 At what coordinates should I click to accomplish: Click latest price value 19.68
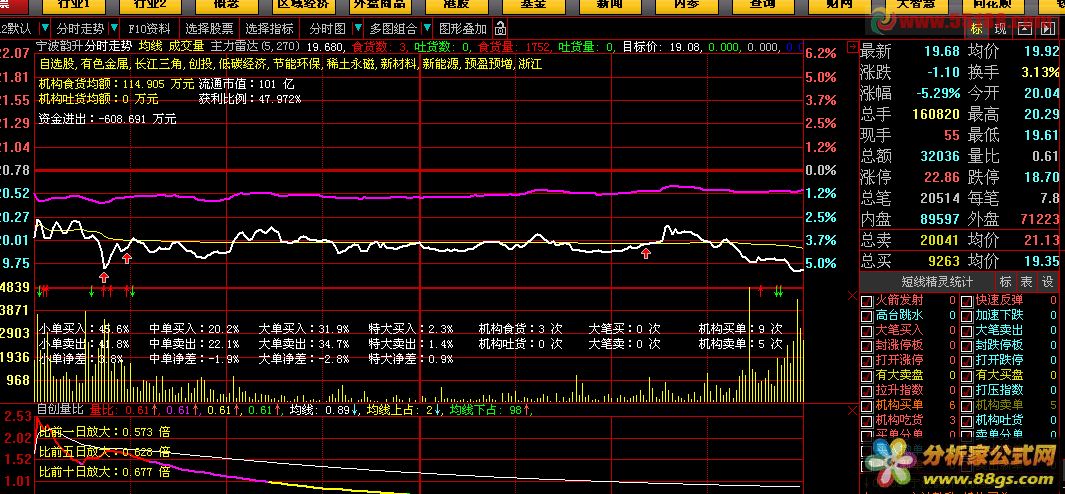[941, 52]
